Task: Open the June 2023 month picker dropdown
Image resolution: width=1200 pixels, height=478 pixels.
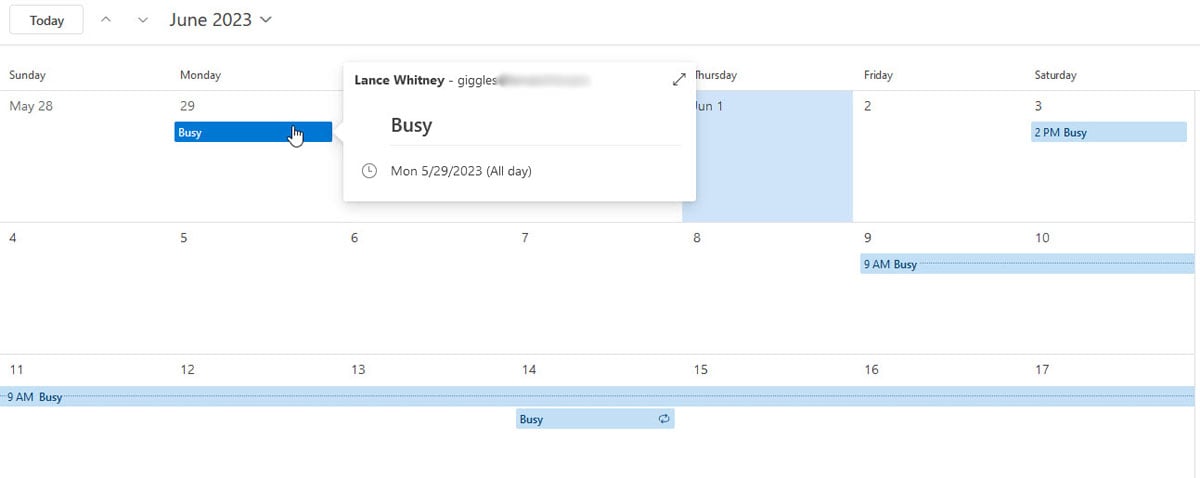Action: pyautogui.click(x=220, y=20)
